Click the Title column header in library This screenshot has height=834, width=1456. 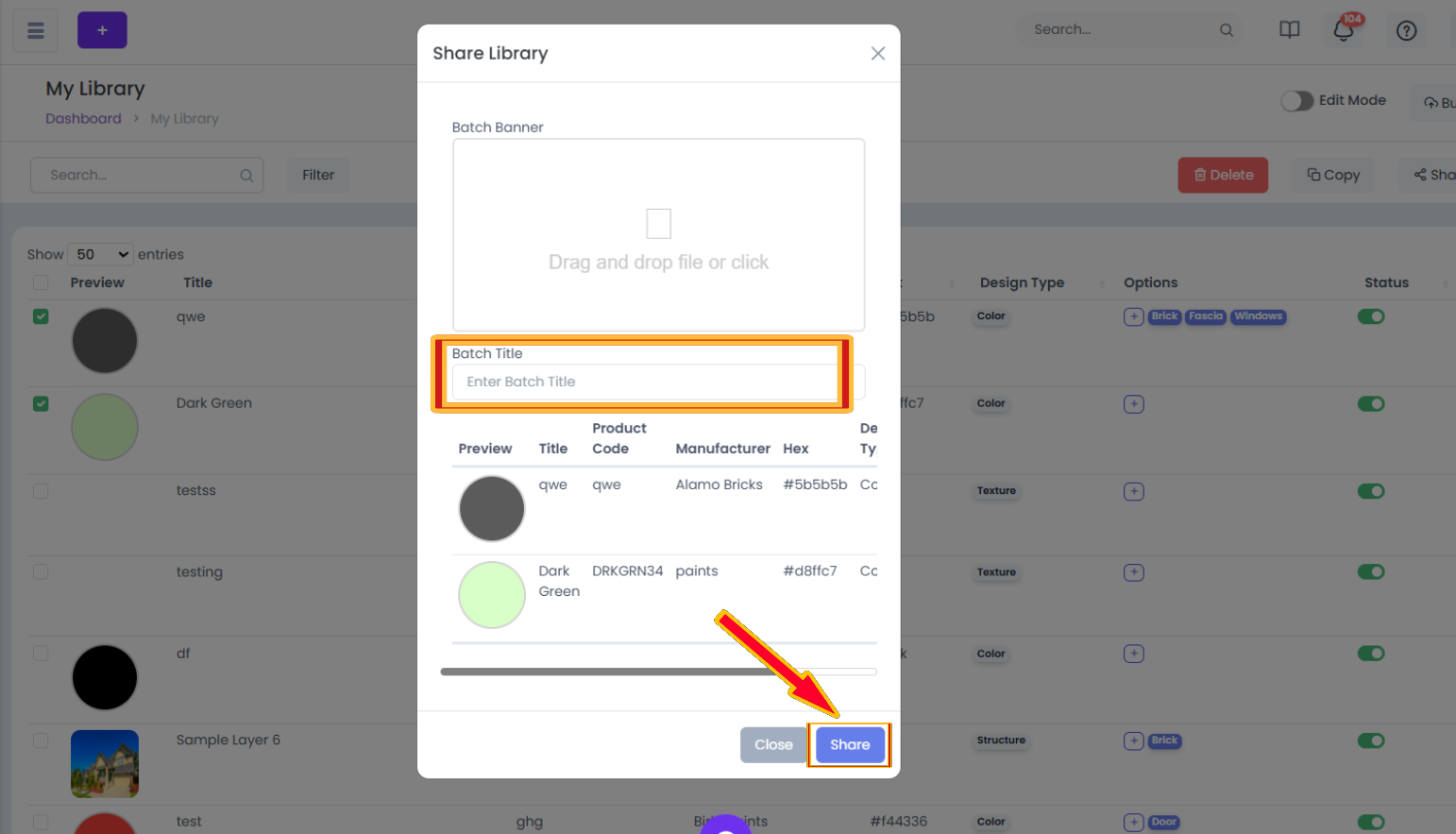pyautogui.click(x=197, y=282)
